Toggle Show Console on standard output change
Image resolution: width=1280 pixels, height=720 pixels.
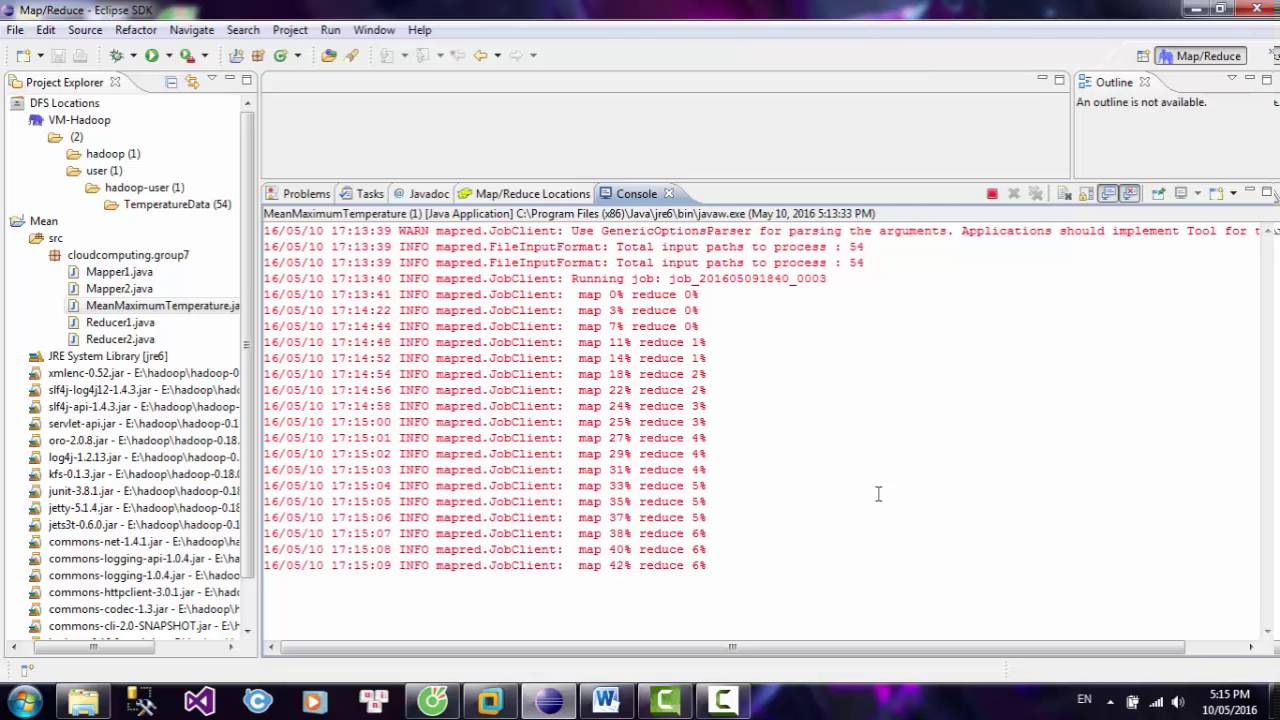(x=1108, y=194)
